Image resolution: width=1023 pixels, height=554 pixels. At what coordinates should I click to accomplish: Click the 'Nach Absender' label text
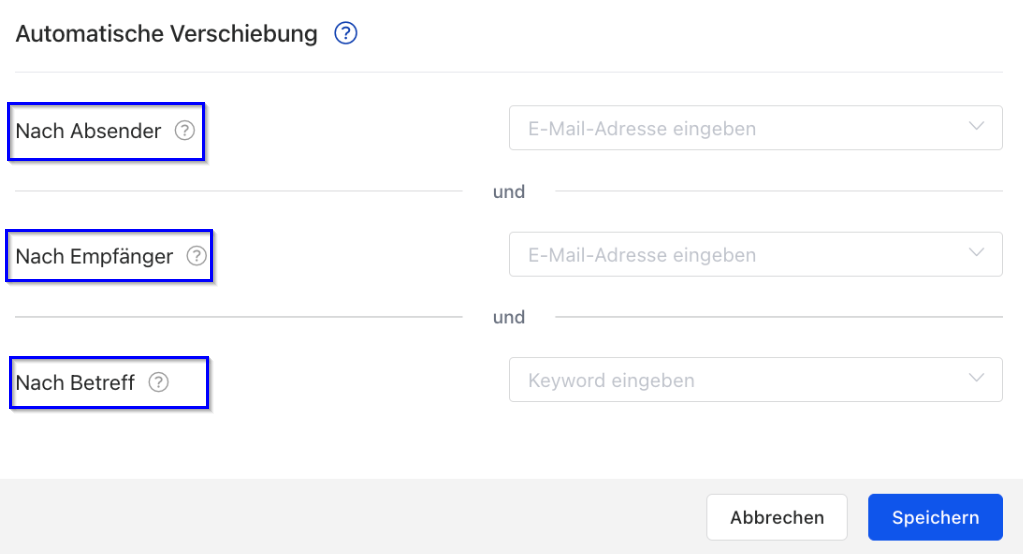click(x=88, y=131)
